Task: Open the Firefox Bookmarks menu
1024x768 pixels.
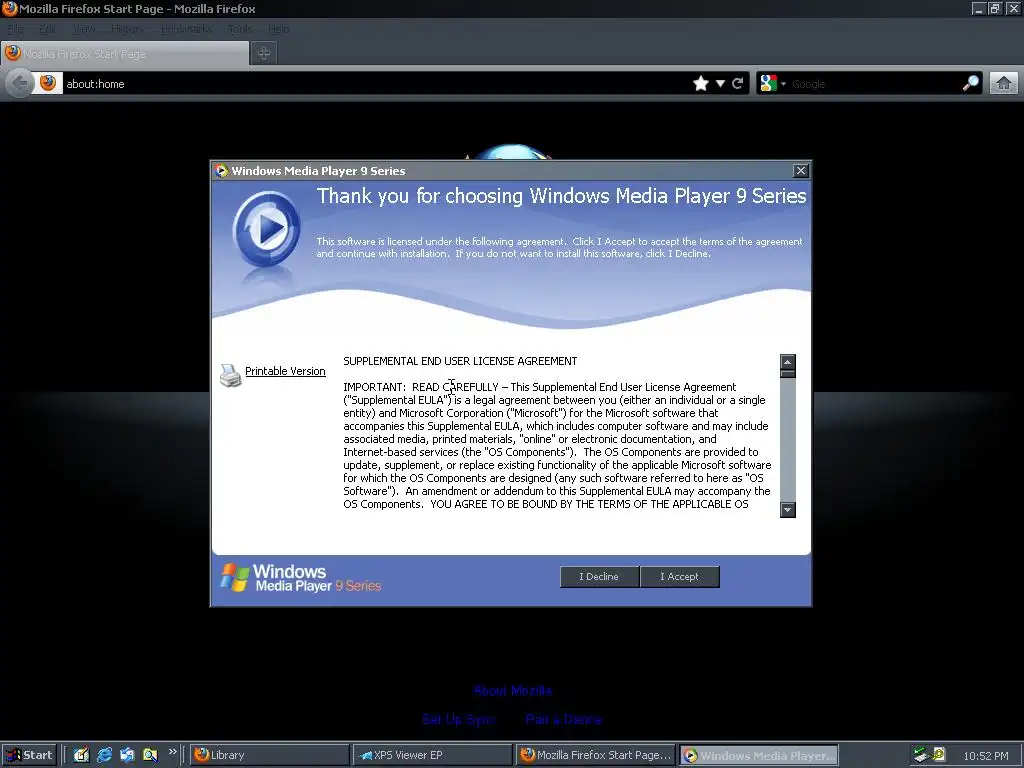Action: click(186, 29)
